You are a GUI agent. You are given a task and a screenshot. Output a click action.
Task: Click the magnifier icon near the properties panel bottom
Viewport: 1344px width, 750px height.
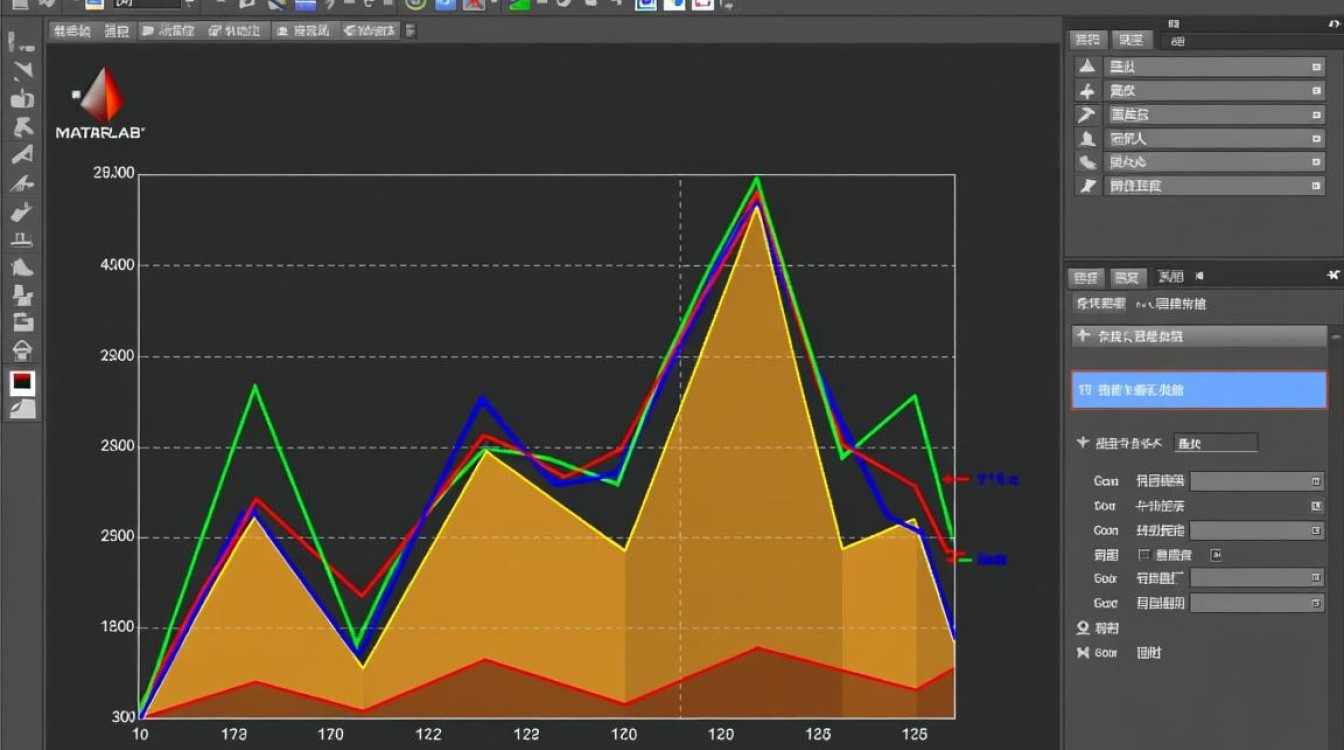tap(1082, 629)
